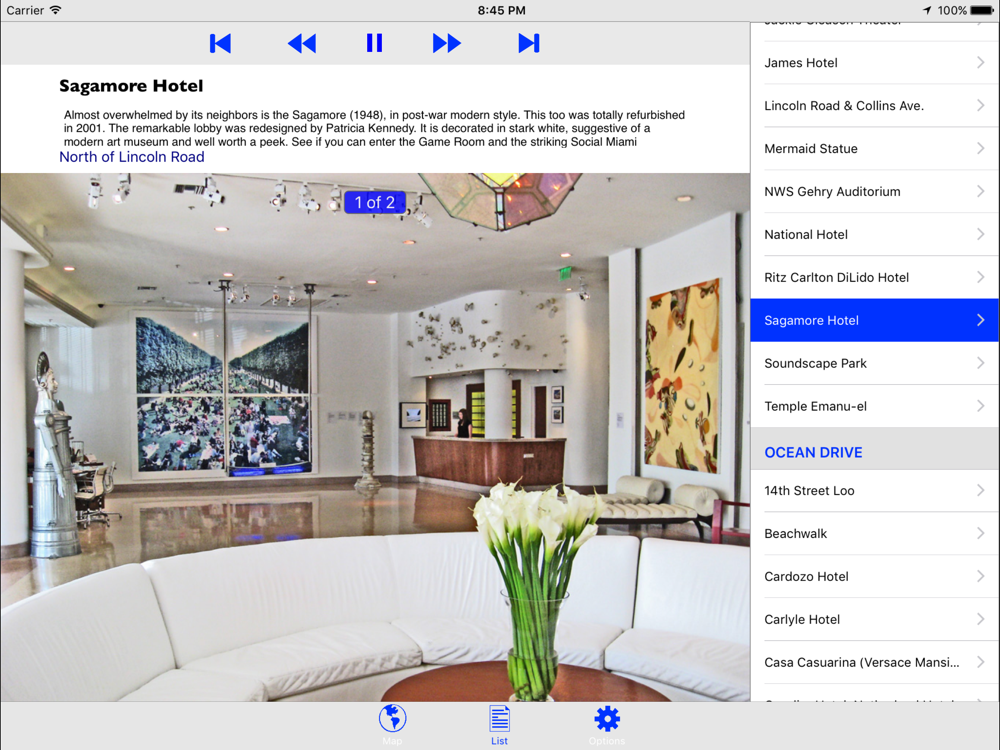Tap the Options gear icon
This screenshot has height=750, width=1000.
coord(607,718)
